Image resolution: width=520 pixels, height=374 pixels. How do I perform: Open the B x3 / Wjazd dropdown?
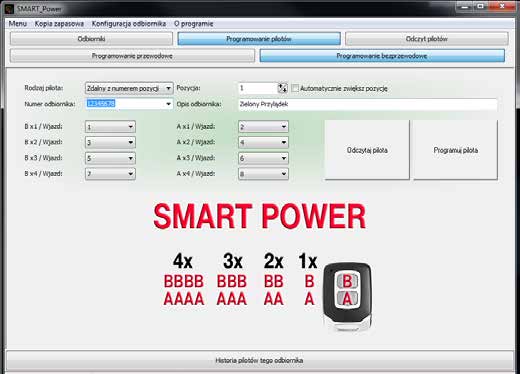tap(110, 158)
